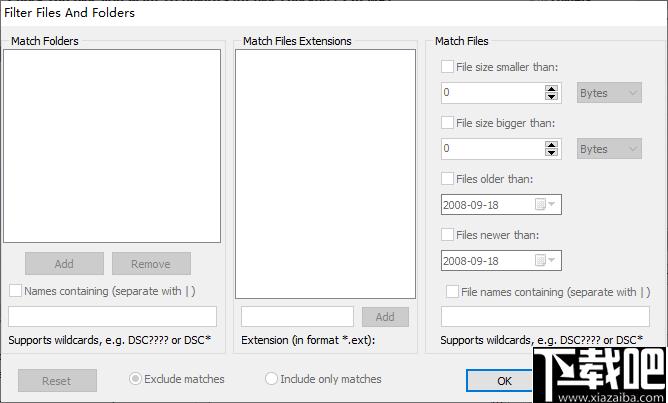Focus the extension input field
The height and width of the screenshot is (403, 668).
point(297,317)
